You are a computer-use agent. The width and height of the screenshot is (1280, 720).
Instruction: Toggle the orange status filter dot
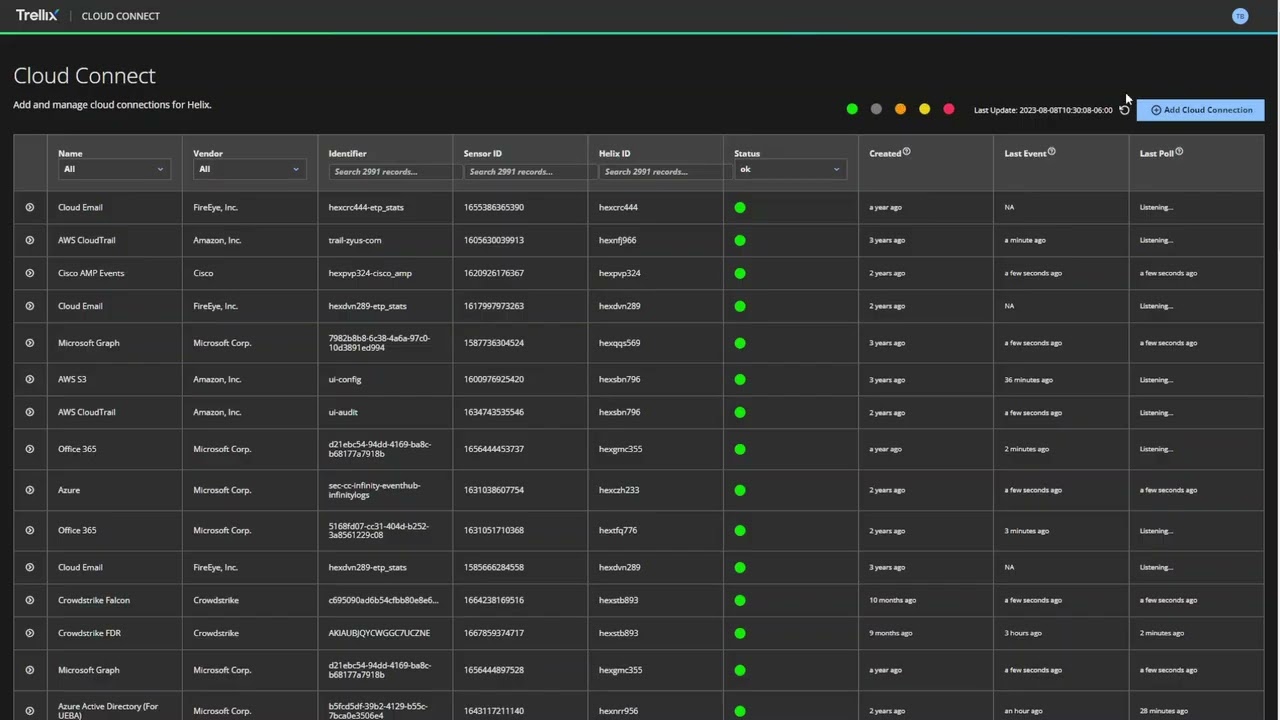point(900,109)
